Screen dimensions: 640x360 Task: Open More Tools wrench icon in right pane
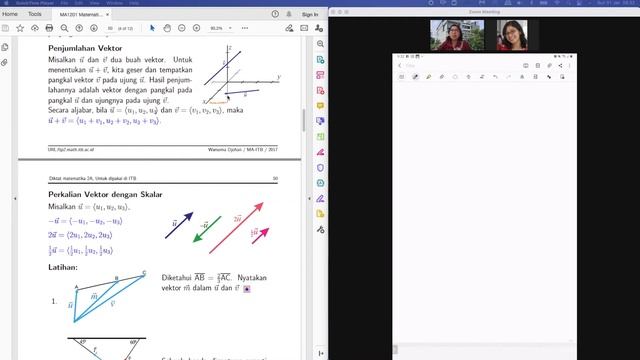pyautogui.click(x=320, y=230)
